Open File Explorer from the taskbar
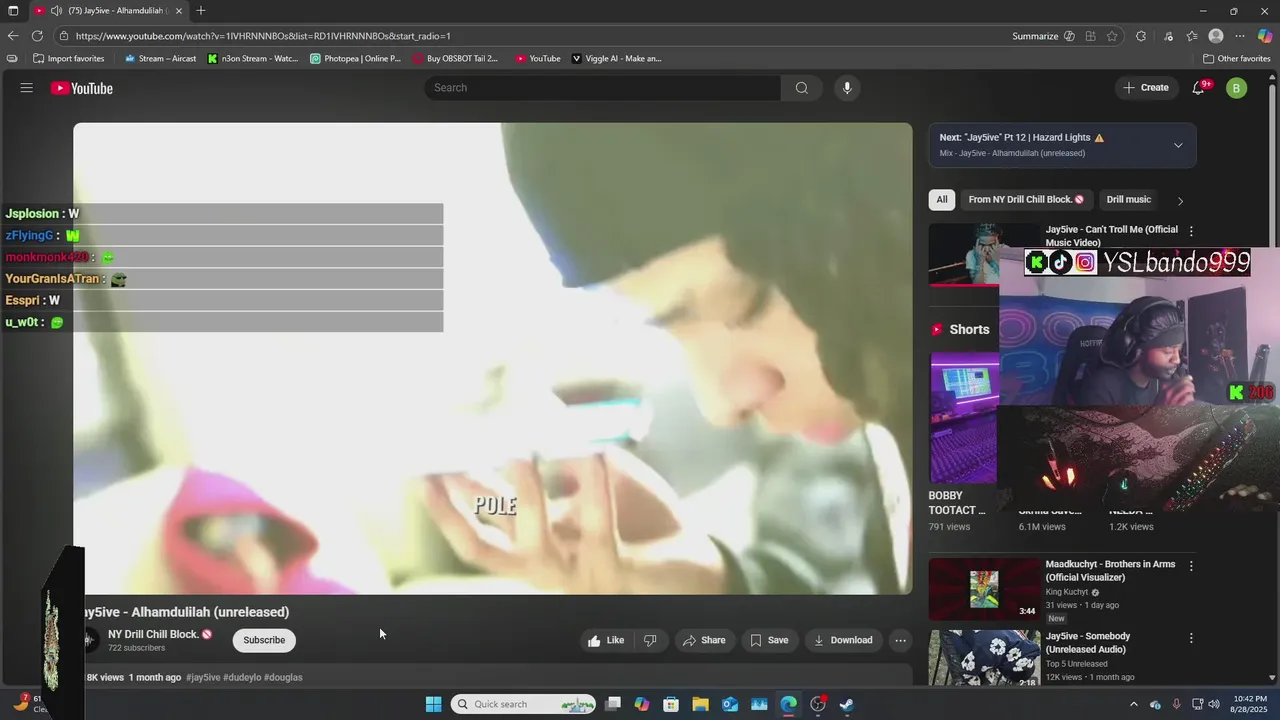1280x720 pixels. 700,704
